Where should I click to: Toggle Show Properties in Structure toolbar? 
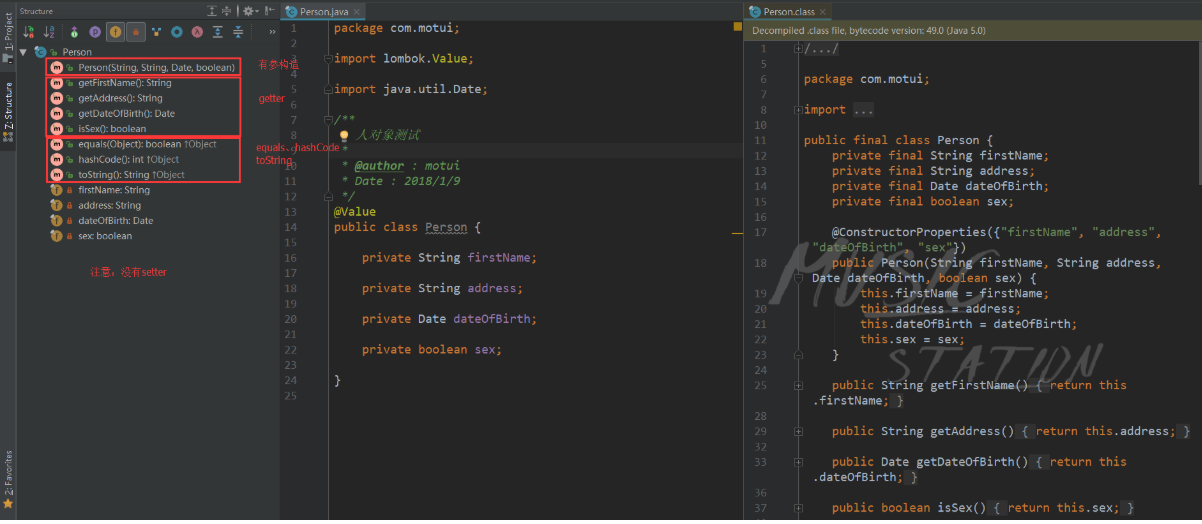[x=95, y=33]
